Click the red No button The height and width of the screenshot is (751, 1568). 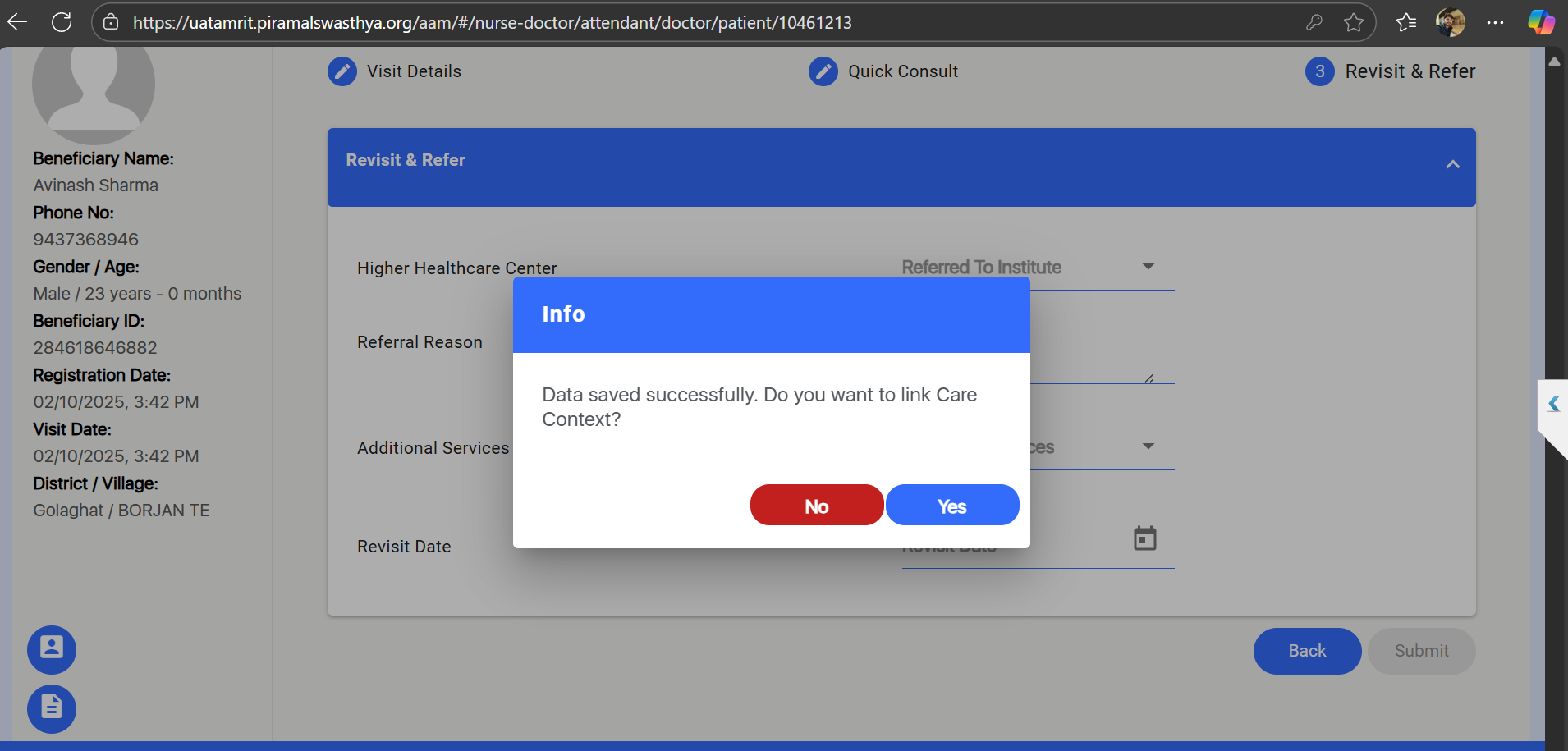coord(816,506)
